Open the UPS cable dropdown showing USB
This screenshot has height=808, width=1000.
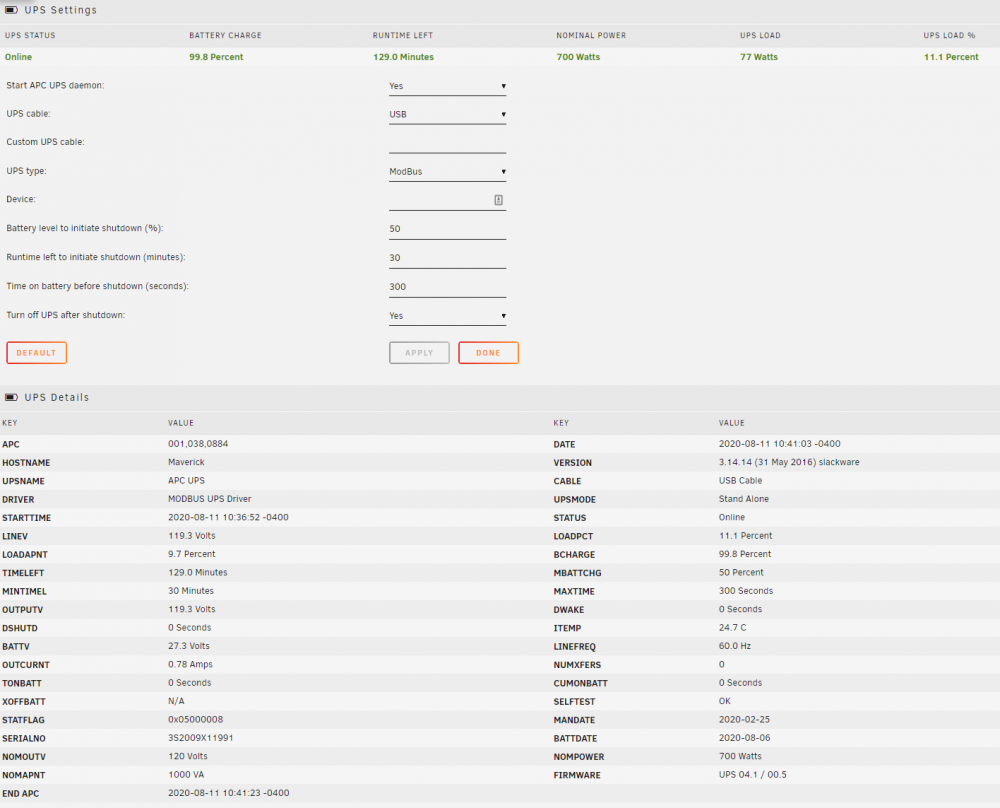[x=447, y=115]
